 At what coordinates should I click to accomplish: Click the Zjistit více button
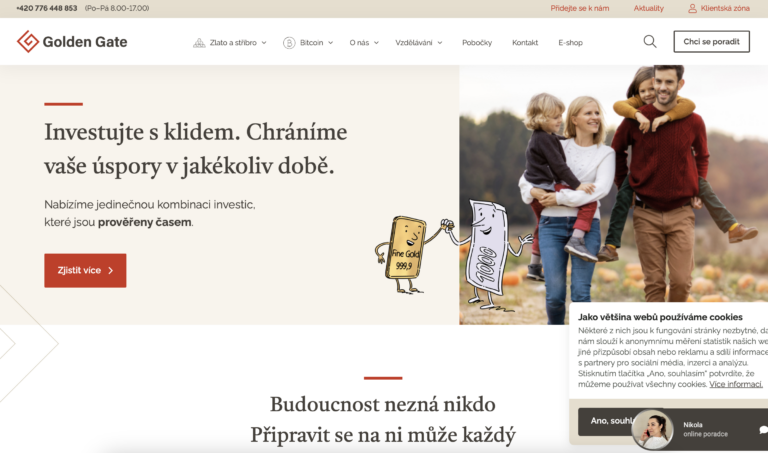(x=85, y=270)
